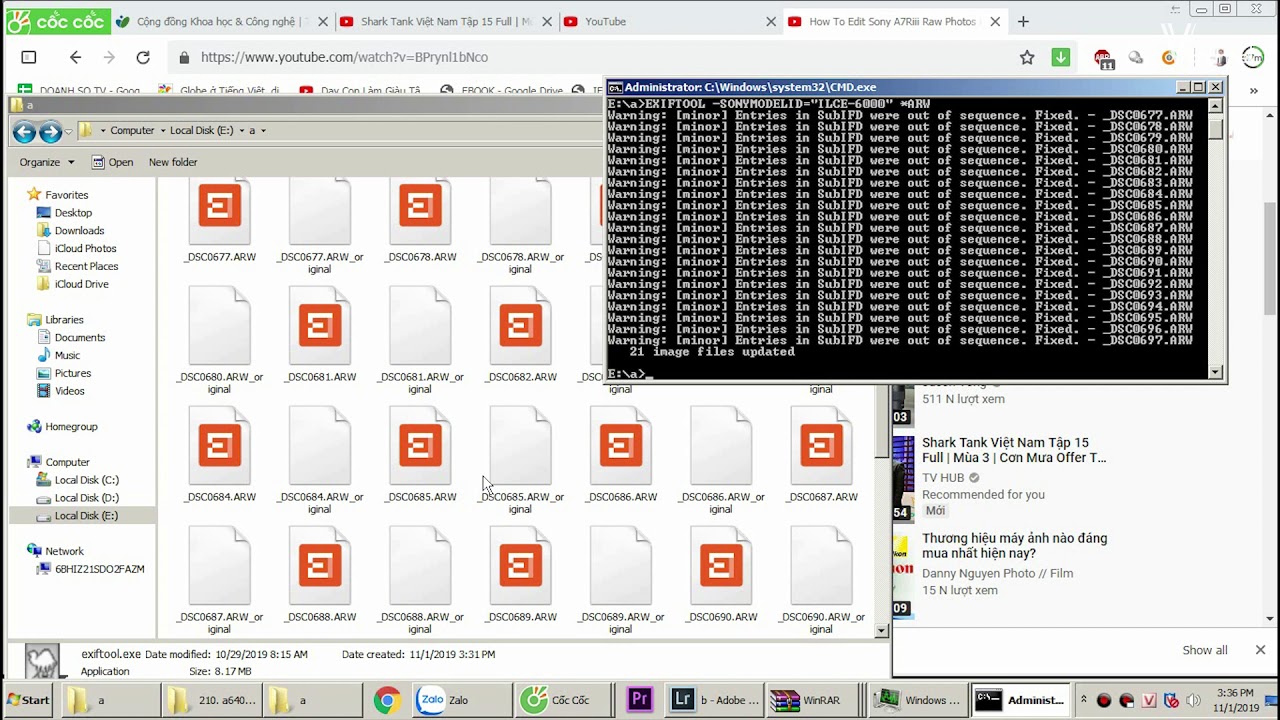Open Shark Tank Việt Nam Tập 15 video
The width and height of the screenshot is (1280, 720).
click(1014, 450)
